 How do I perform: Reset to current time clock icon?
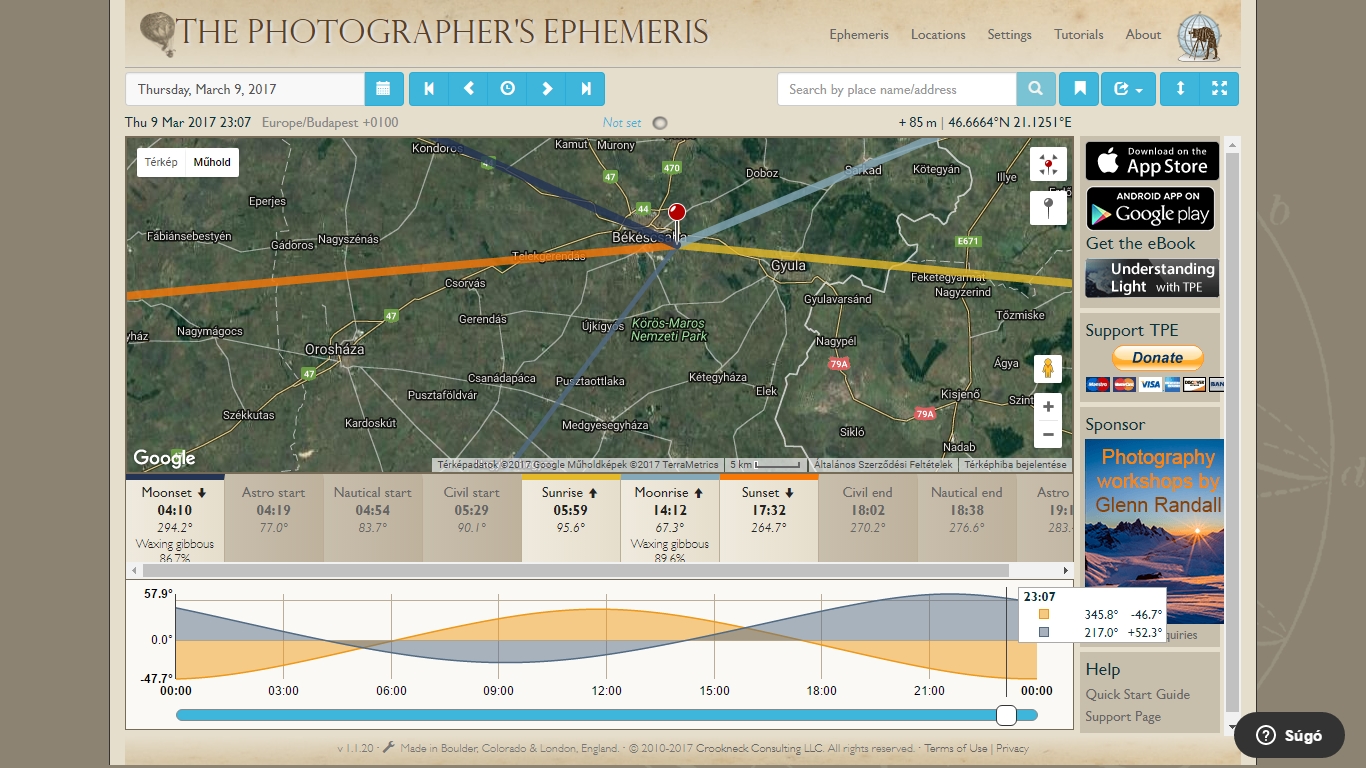507,89
